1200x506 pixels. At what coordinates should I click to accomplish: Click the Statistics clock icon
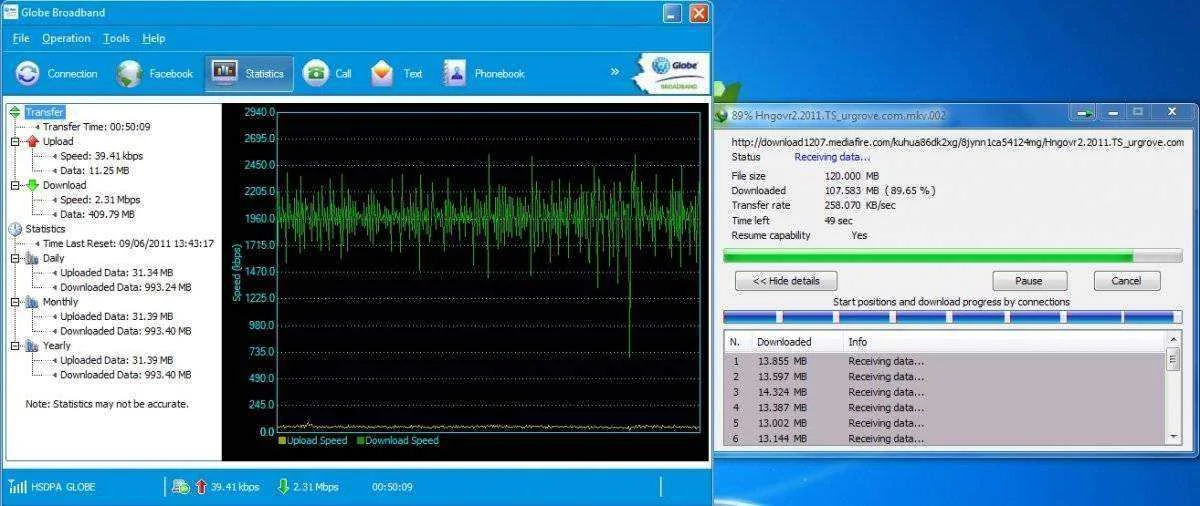[x=15, y=229]
